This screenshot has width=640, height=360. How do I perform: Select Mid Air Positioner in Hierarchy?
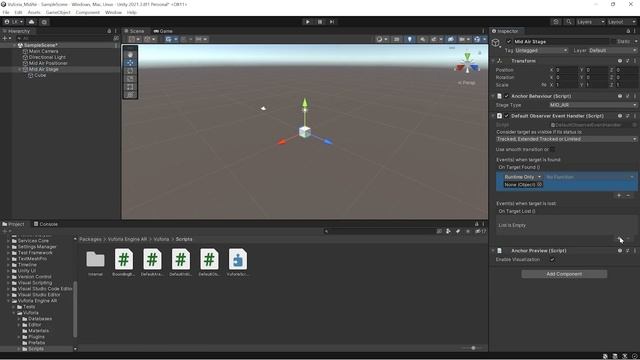click(48, 63)
